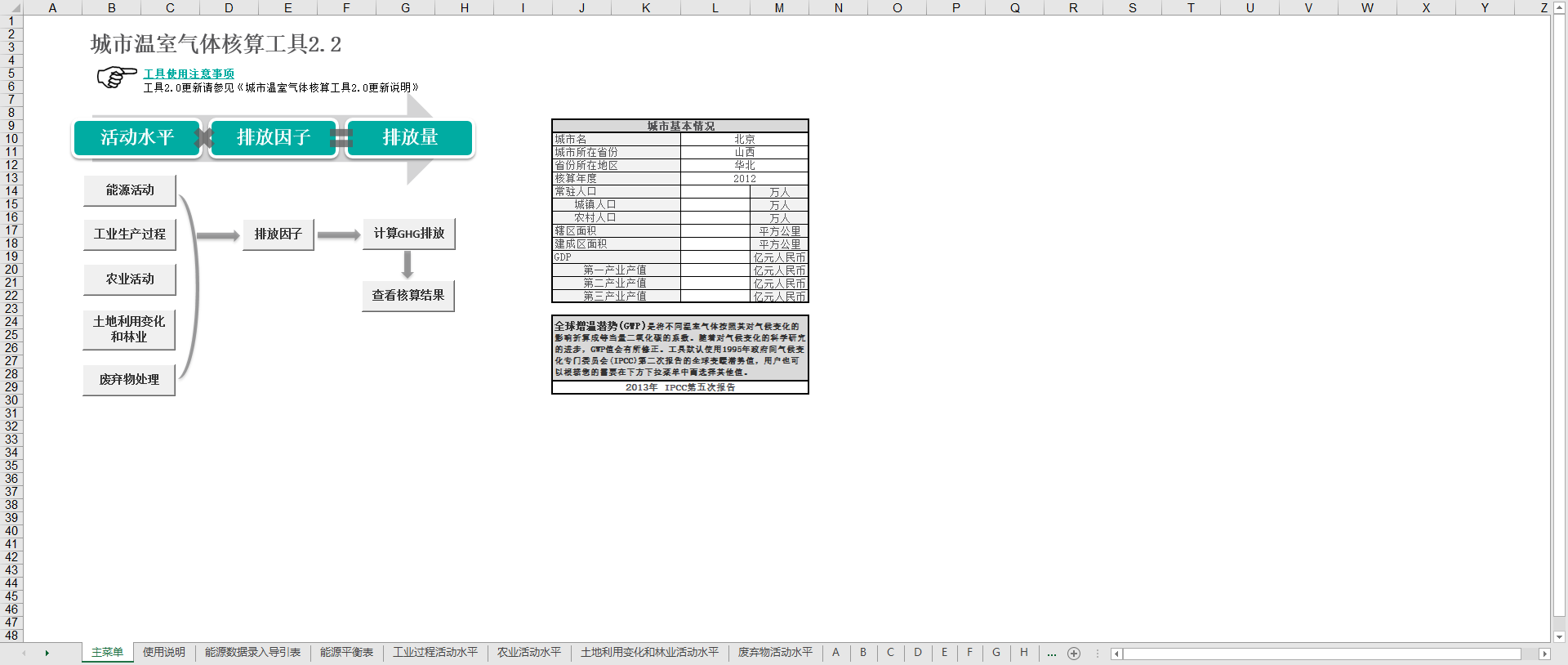Open the 能源平衡表 sheet tab
The width and height of the screenshot is (1568, 665).
(346, 653)
